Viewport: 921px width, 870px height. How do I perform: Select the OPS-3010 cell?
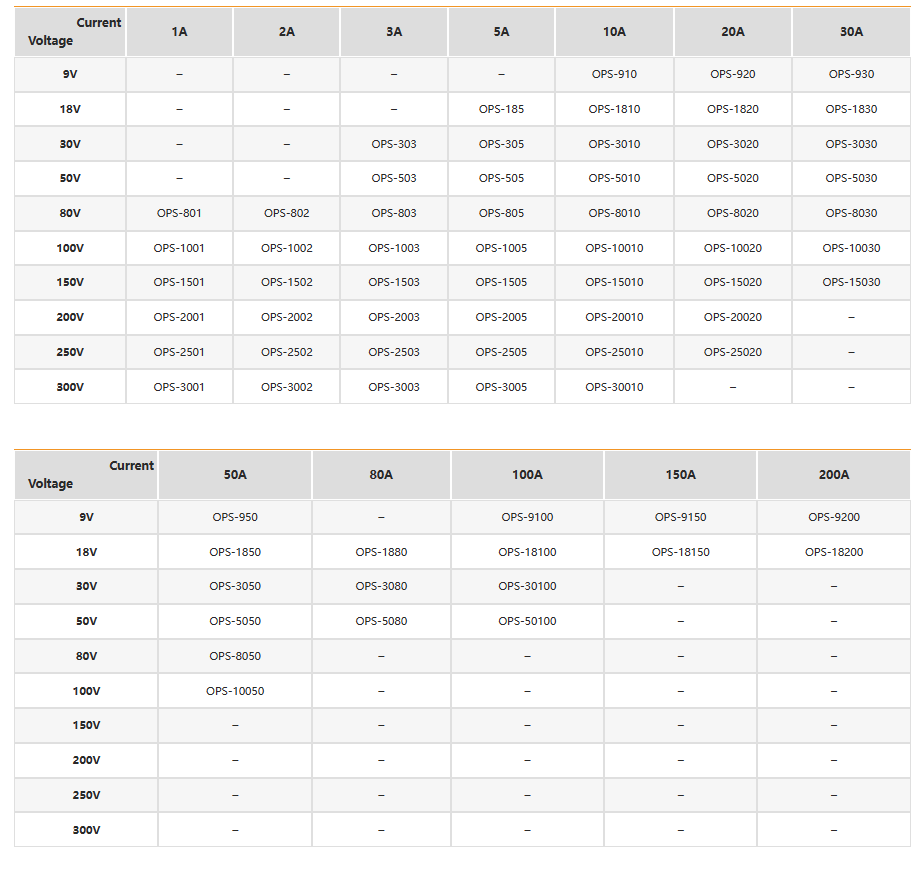[x=614, y=144]
